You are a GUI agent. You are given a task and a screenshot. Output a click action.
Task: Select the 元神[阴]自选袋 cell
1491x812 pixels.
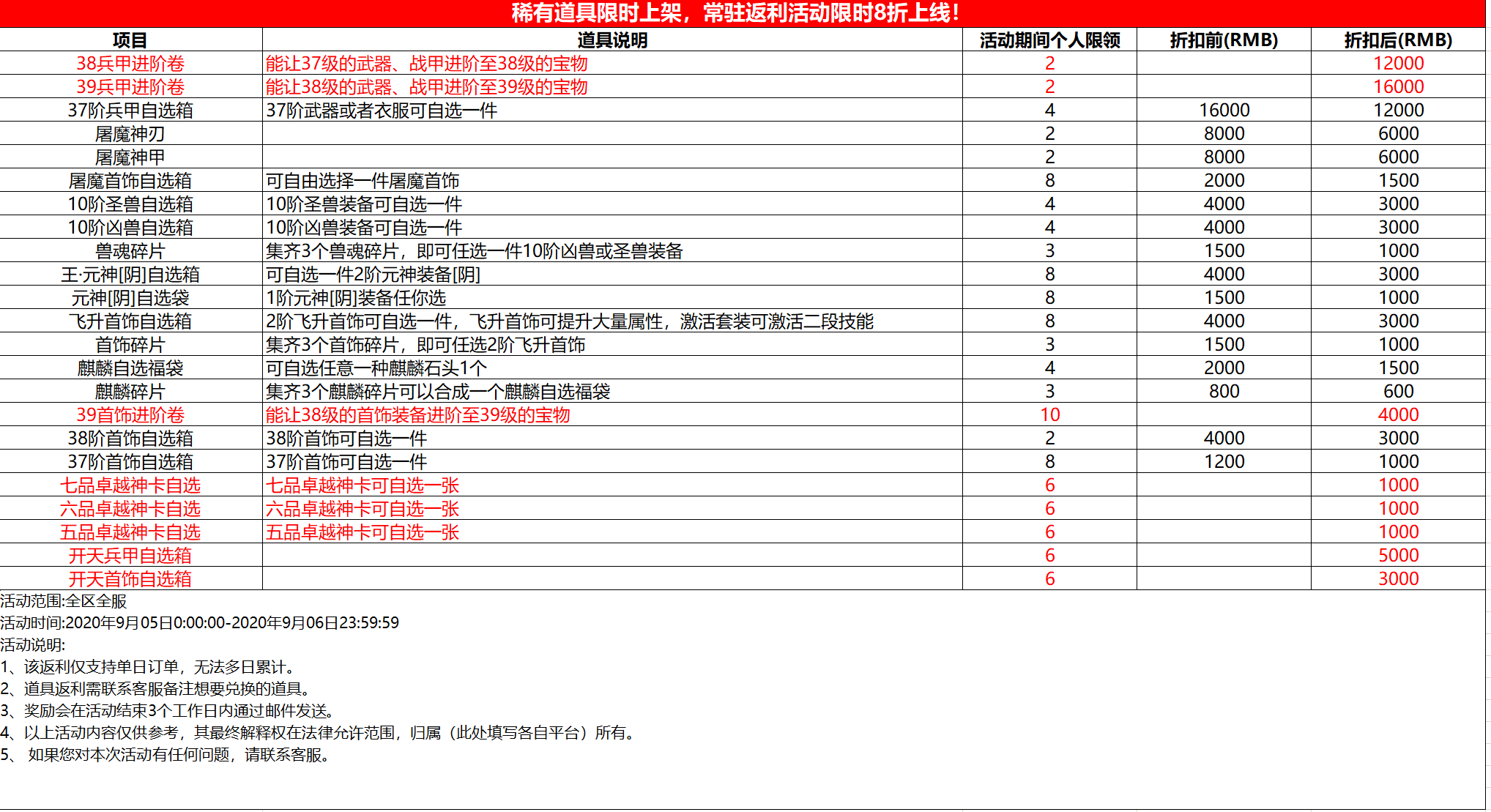(130, 297)
